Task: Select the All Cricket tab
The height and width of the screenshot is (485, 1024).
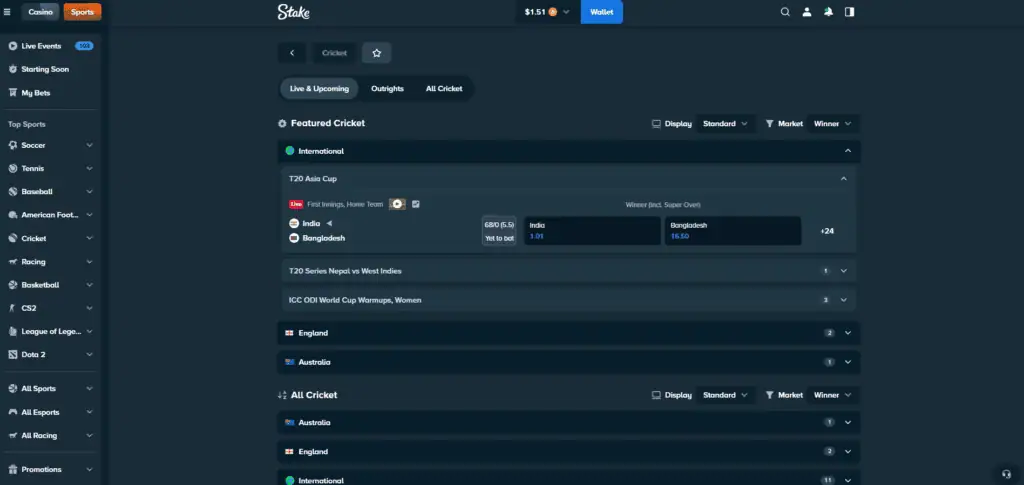Action: [443, 88]
